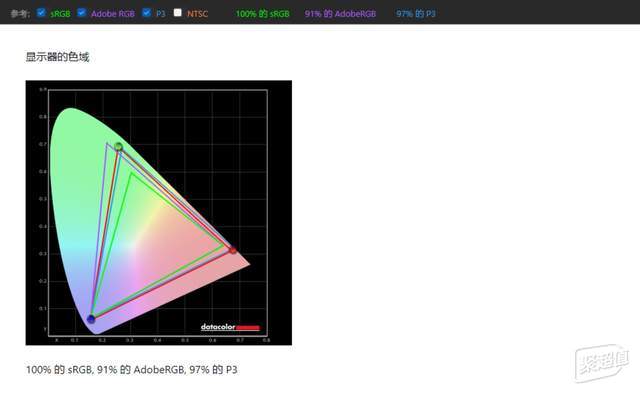
Task: Click the datacolor logo in the chart
Action: click(x=230, y=327)
